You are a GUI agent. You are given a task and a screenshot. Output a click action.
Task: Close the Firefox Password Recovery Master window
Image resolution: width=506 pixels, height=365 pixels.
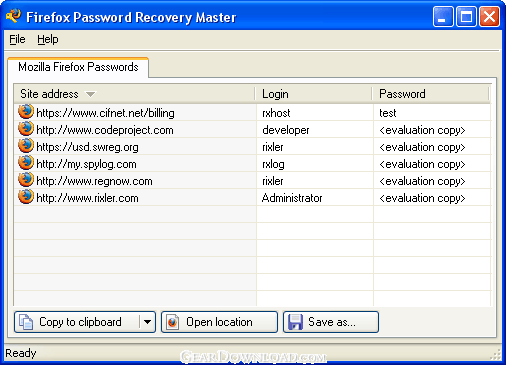point(489,17)
